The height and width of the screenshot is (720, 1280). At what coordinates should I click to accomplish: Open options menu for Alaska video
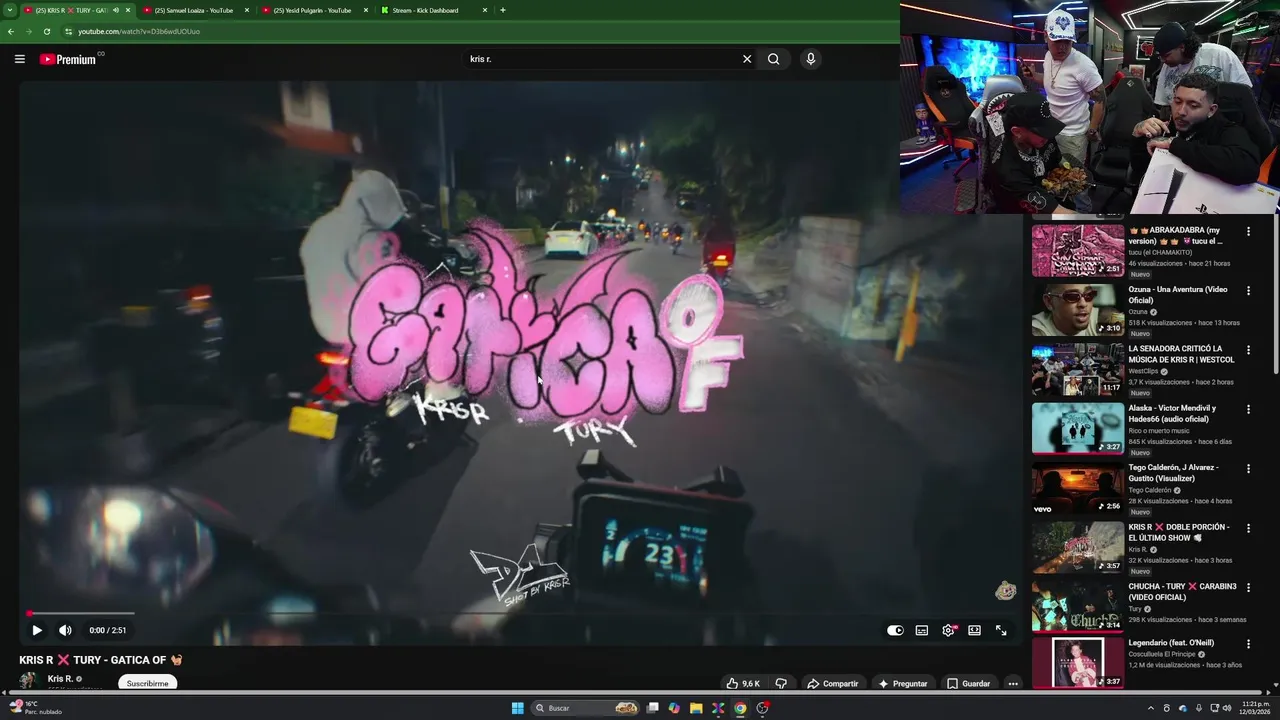coord(1248,409)
